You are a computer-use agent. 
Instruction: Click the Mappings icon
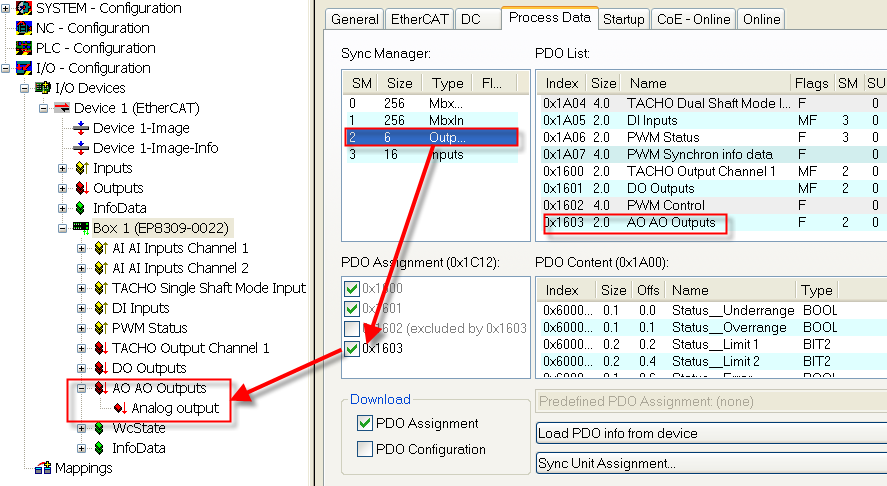[x=43, y=468]
